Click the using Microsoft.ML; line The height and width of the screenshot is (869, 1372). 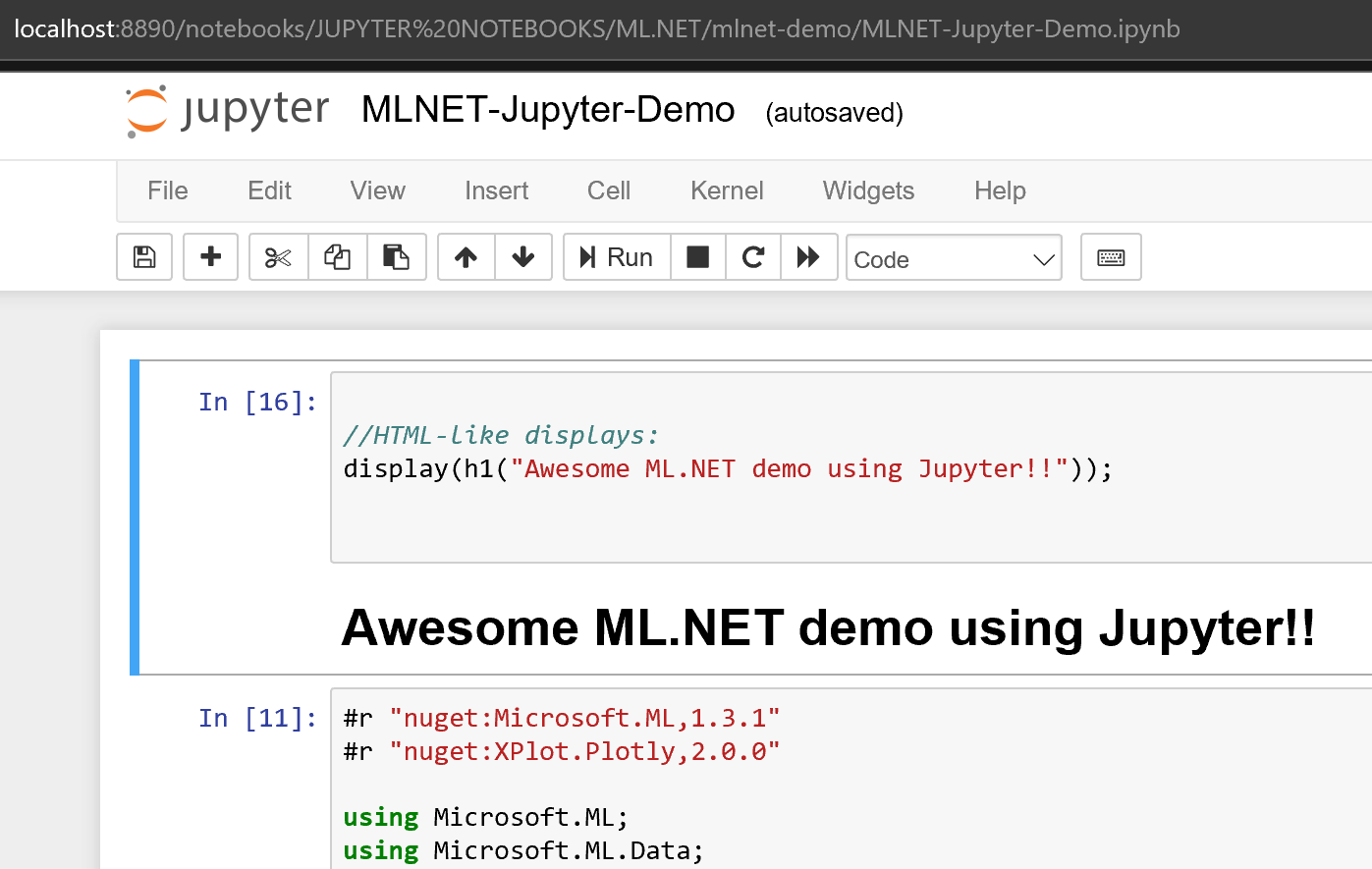coord(485,817)
